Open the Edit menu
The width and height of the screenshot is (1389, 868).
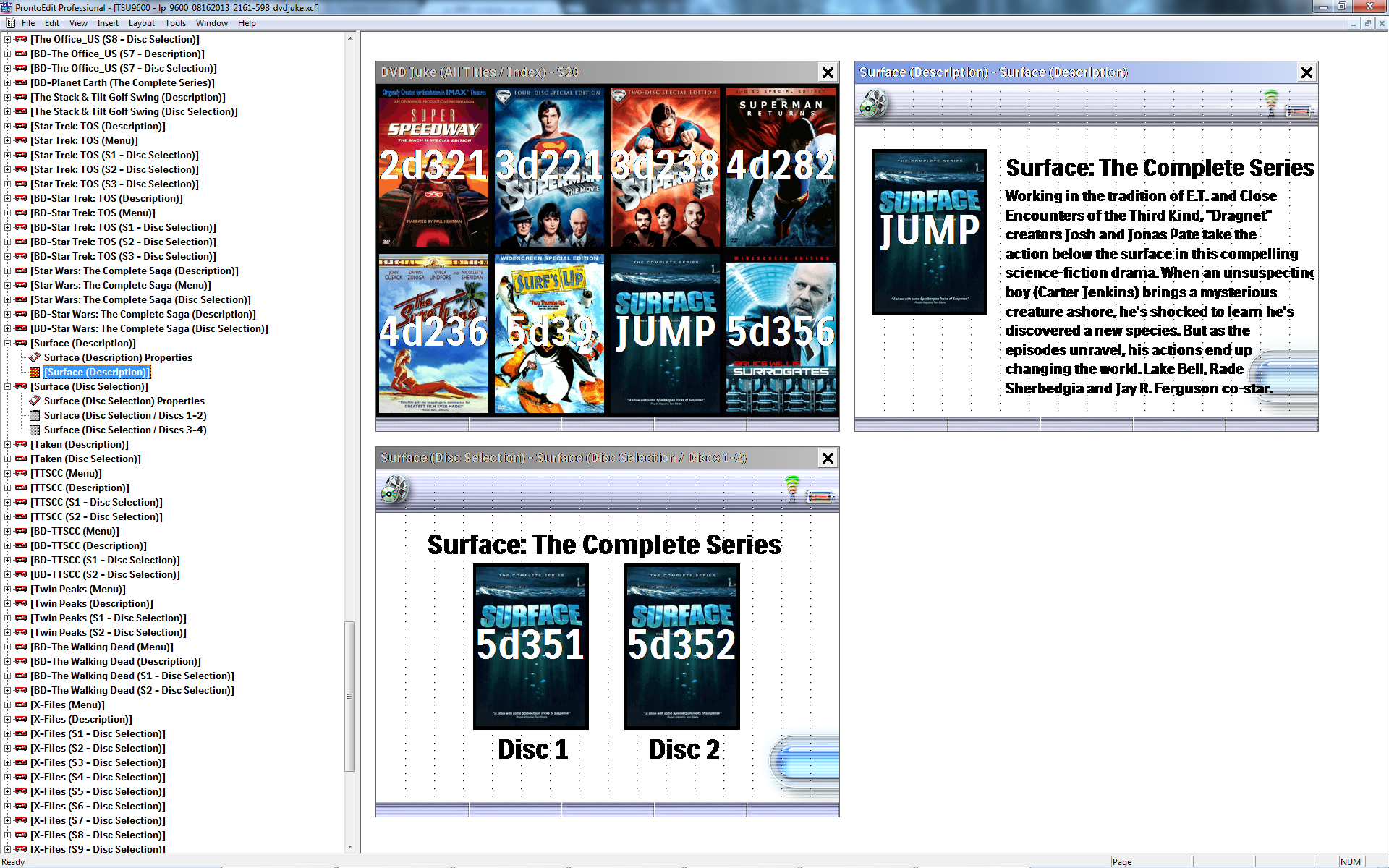pyautogui.click(x=52, y=23)
